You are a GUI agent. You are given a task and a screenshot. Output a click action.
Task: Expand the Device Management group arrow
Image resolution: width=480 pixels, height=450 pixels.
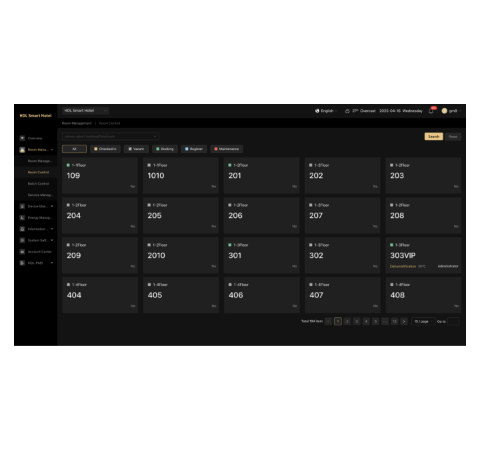coord(52,206)
